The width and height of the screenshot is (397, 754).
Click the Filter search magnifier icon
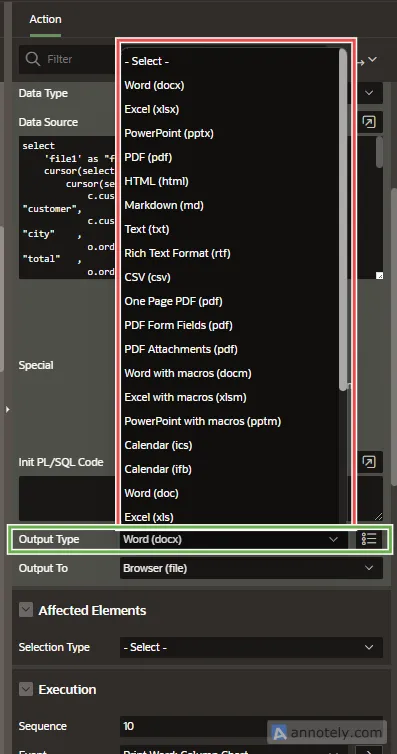click(33, 59)
